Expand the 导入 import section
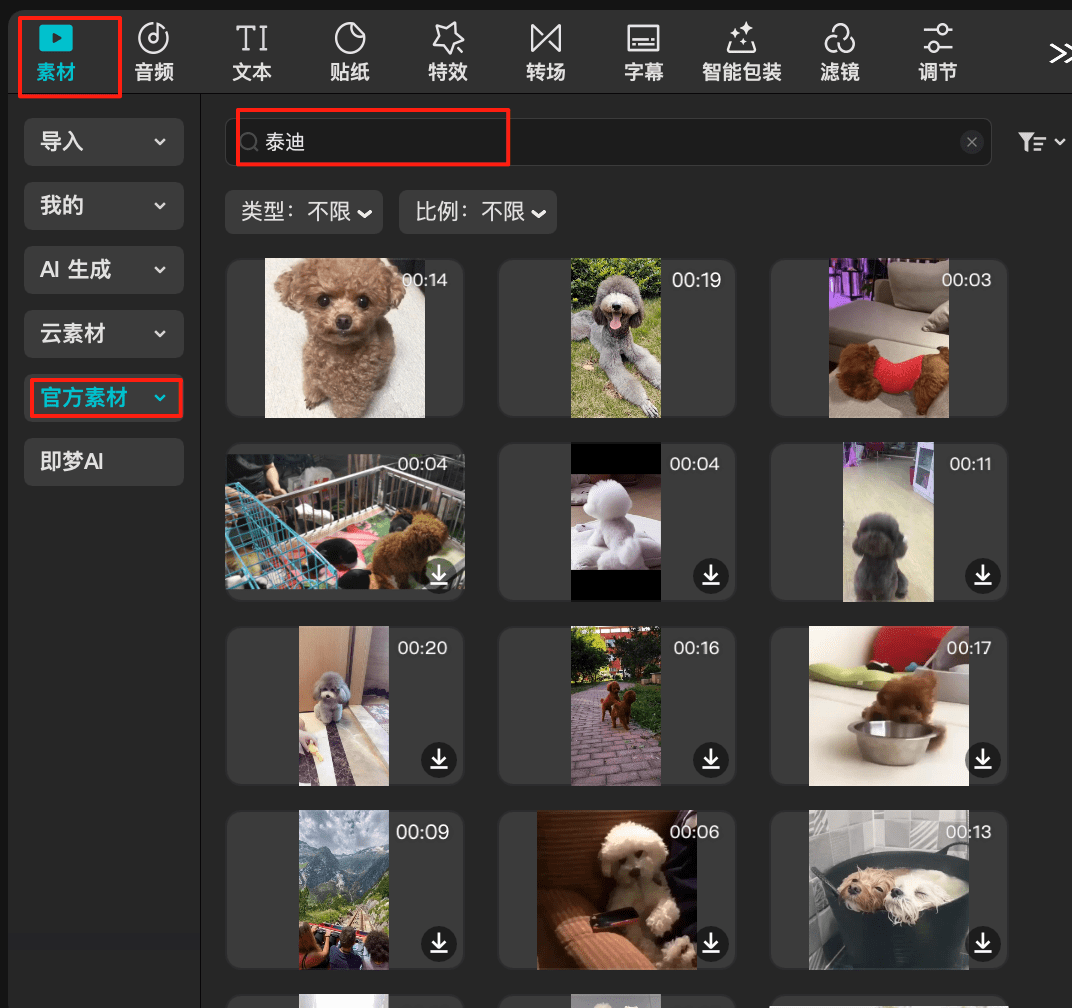1072x1008 pixels. click(x=104, y=142)
